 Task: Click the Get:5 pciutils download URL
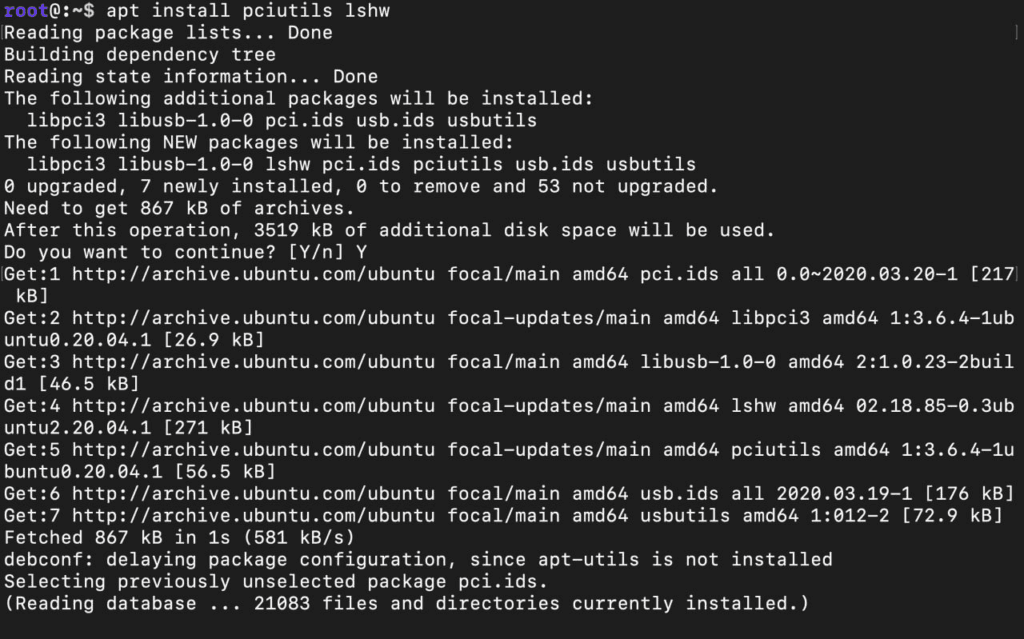[x=253, y=450]
